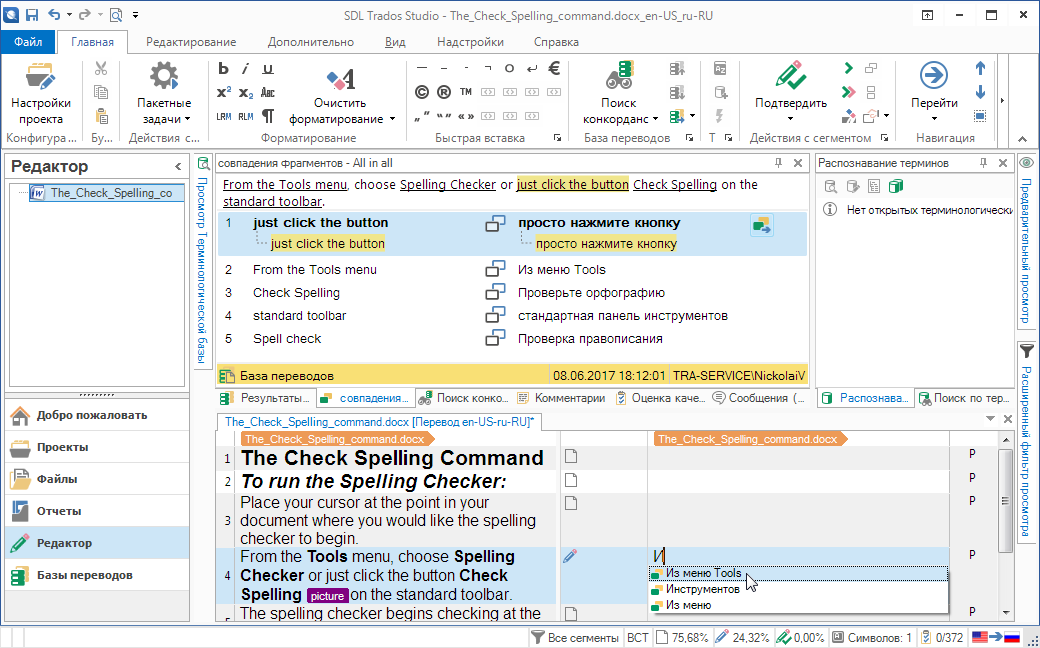Open the Базы переводов view
This screenshot has width=1040, height=648.
[84, 575]
